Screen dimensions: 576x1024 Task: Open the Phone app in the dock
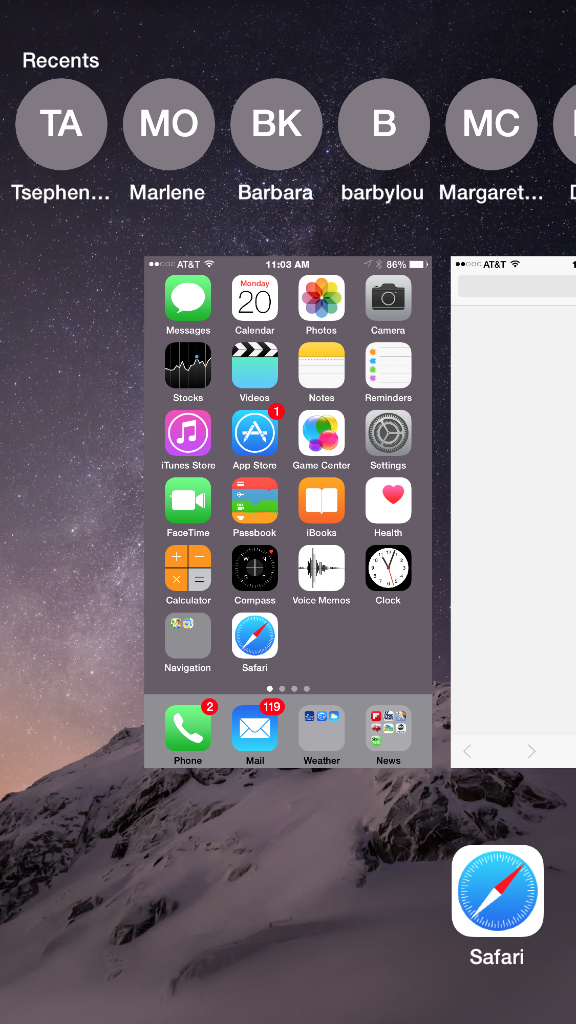[188, 728]
